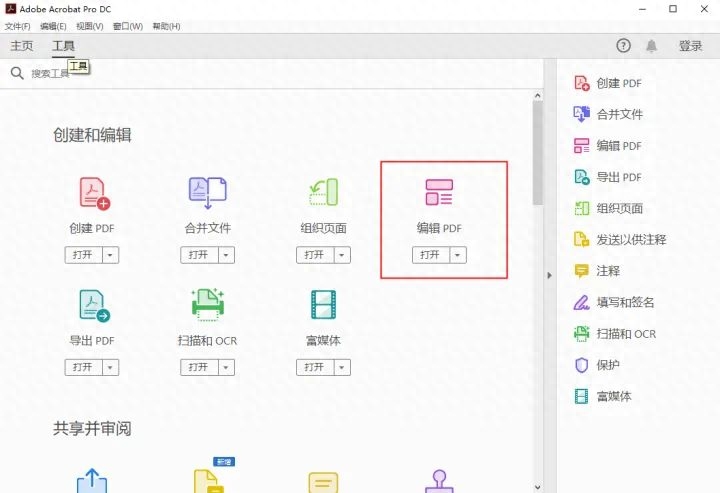Open the 文件(F) menu
The width and height of the screenshot is (720, 493).
click(17, 26)
